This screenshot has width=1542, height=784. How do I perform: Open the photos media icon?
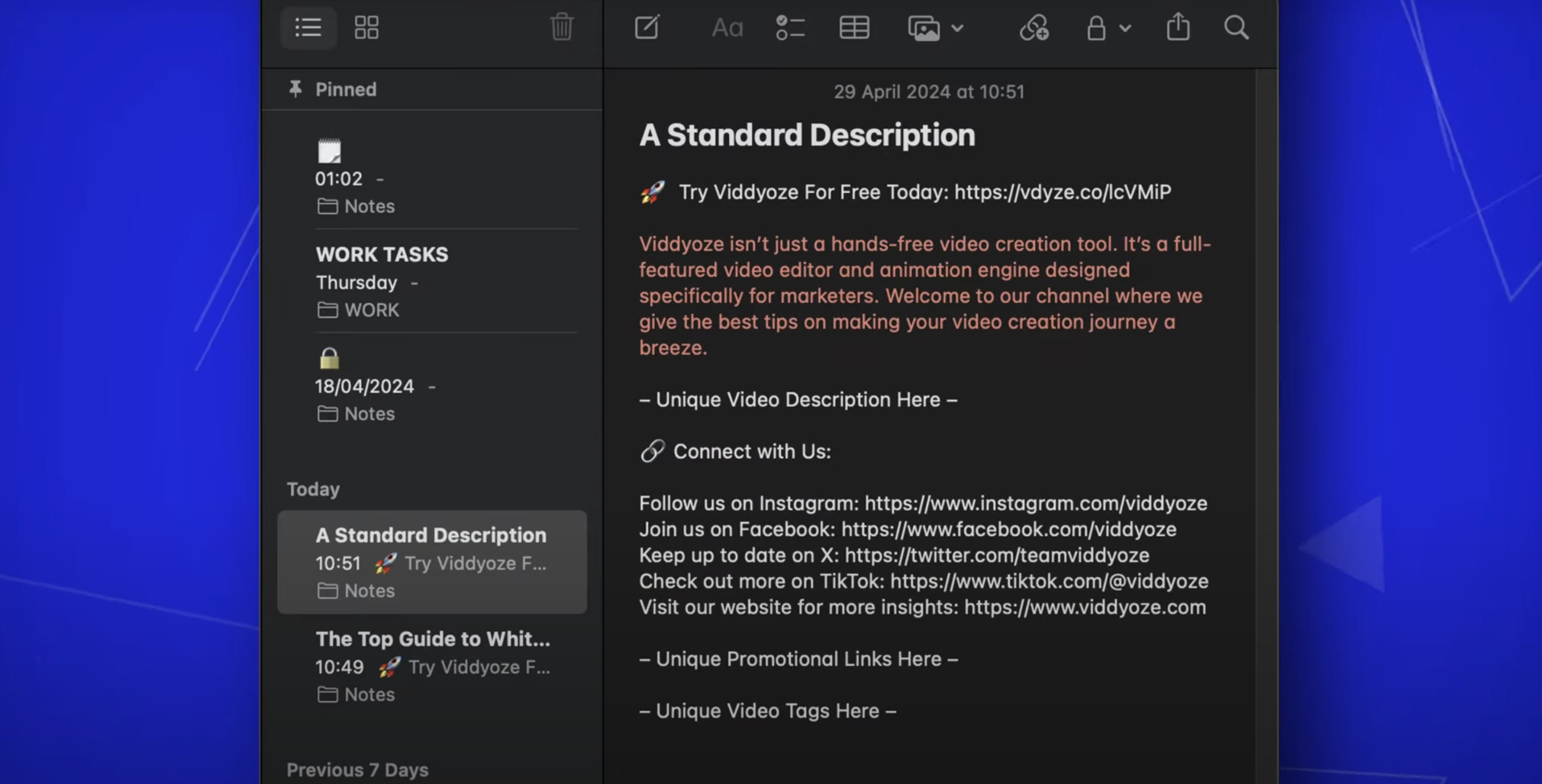[x=924, y=28]
